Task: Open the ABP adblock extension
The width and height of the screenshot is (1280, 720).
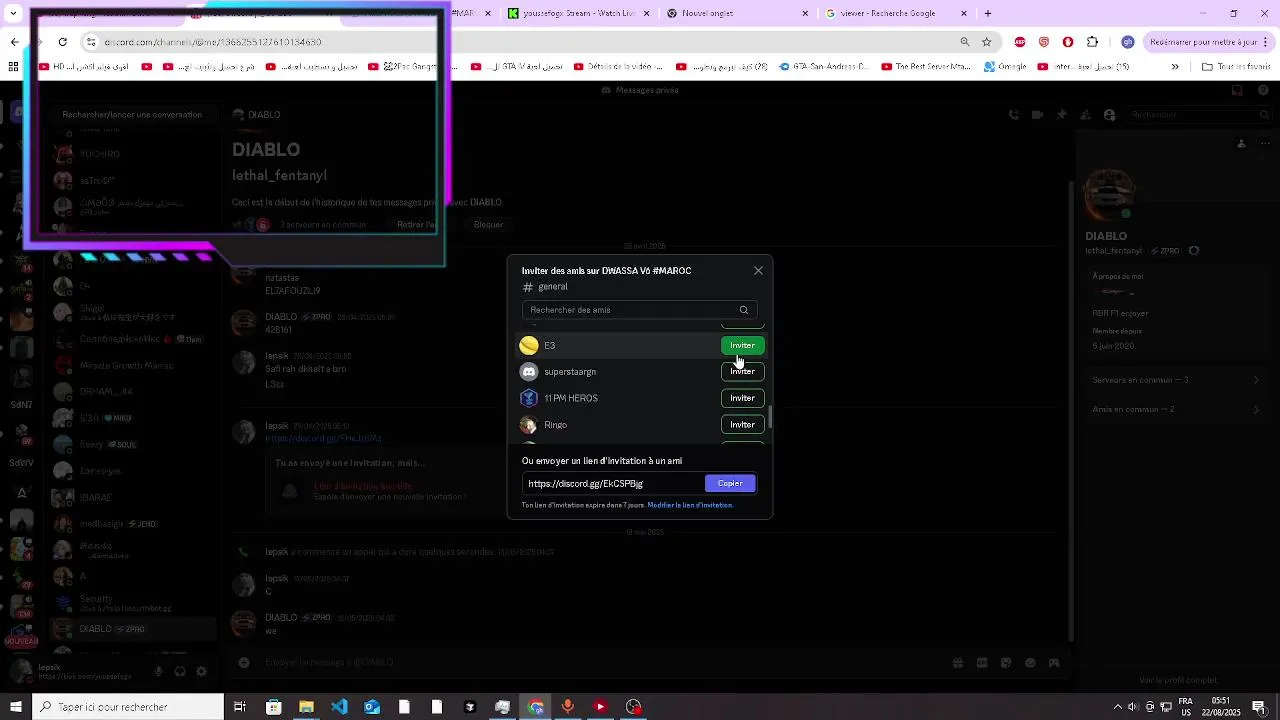Action: pos(1020,42)
